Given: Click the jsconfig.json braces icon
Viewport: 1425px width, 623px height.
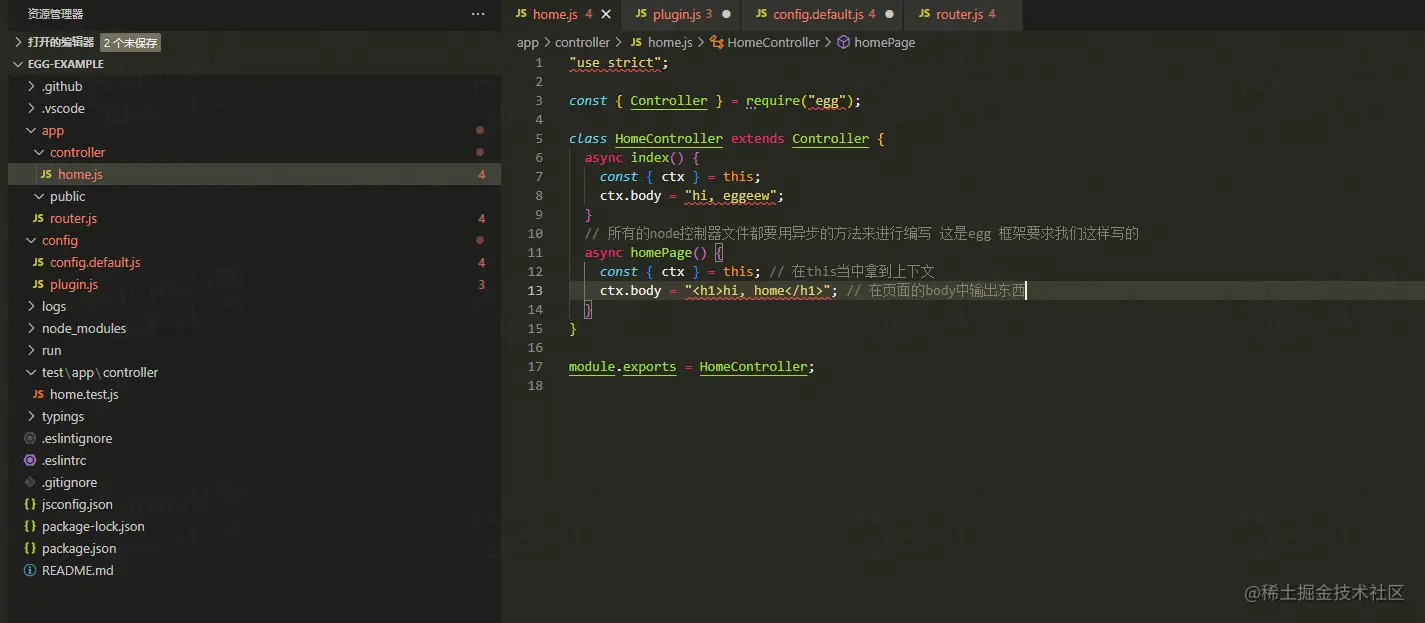Looking at the screenshot, I should tap(30, 504).
